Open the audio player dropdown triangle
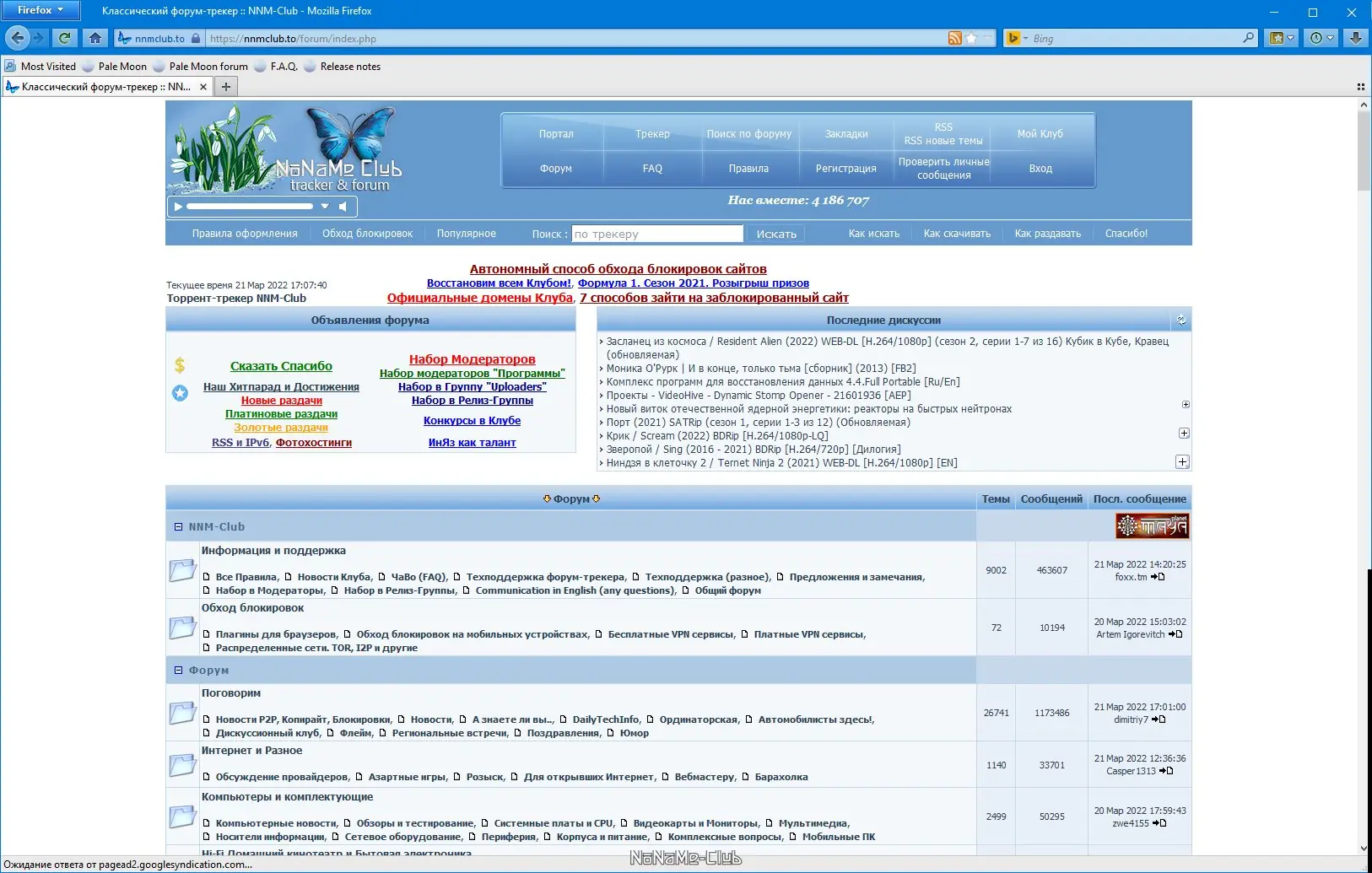Image resolution: width=1372 pixels, height=873 pixels. 325,206
